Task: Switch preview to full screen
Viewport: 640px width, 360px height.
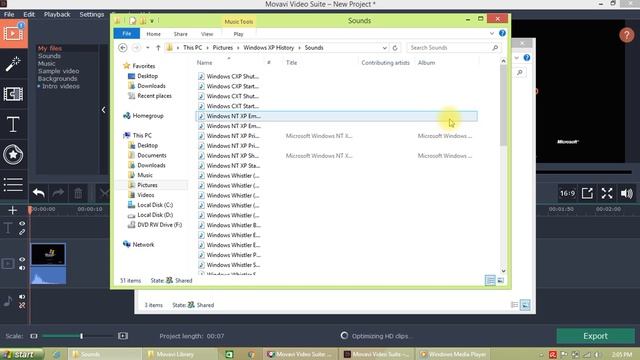Action: point(607,193)
